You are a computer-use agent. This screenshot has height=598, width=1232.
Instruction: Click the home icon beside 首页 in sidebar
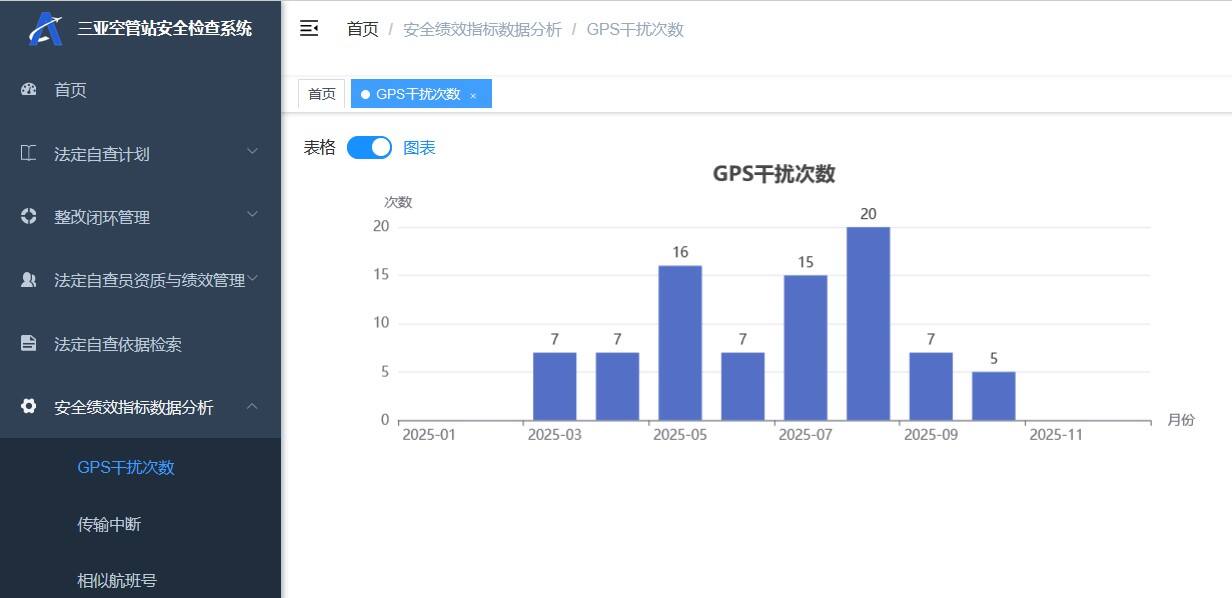tap(29, 90)
